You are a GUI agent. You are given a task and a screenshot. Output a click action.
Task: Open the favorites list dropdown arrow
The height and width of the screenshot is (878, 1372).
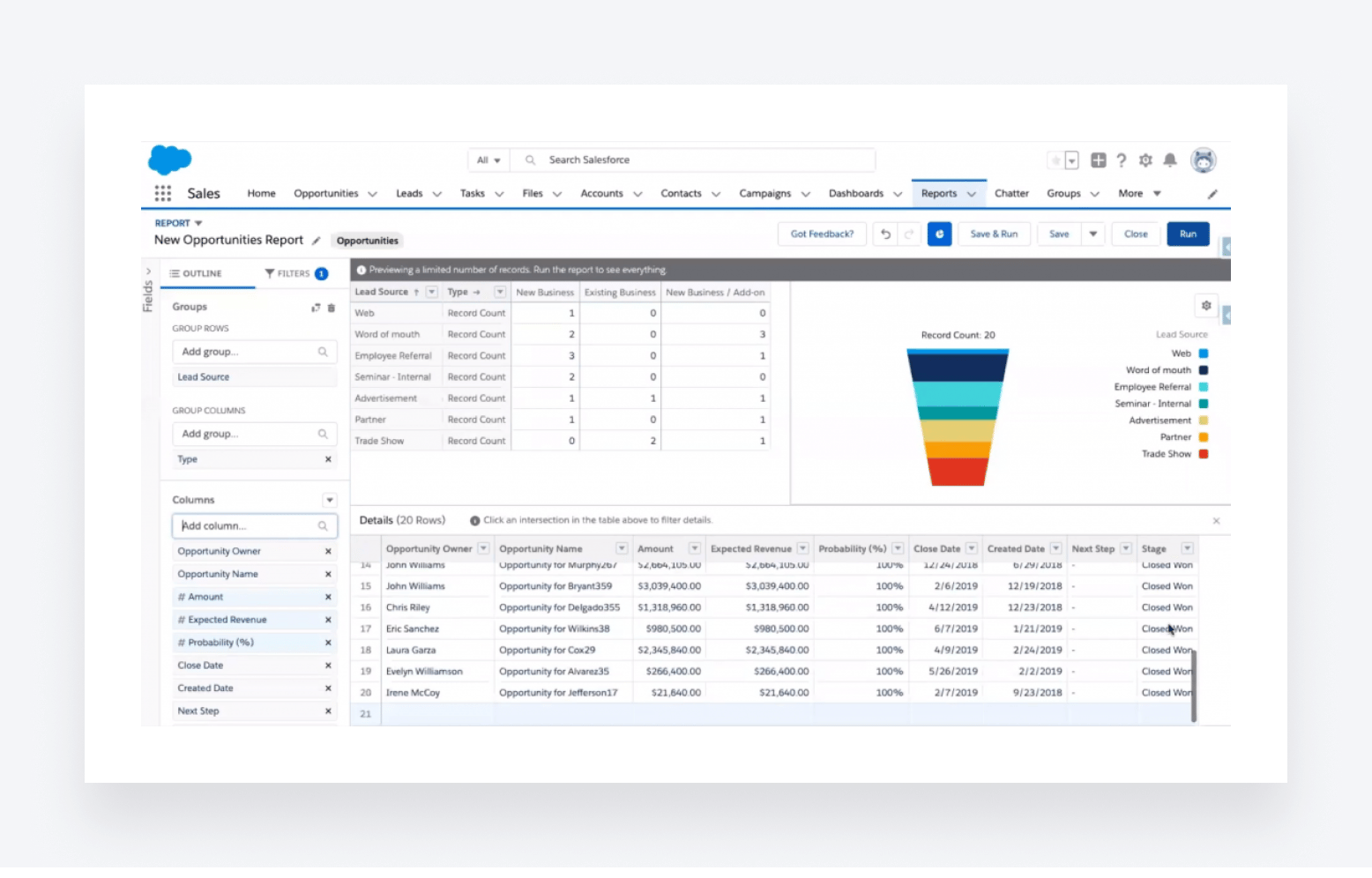1072,160
